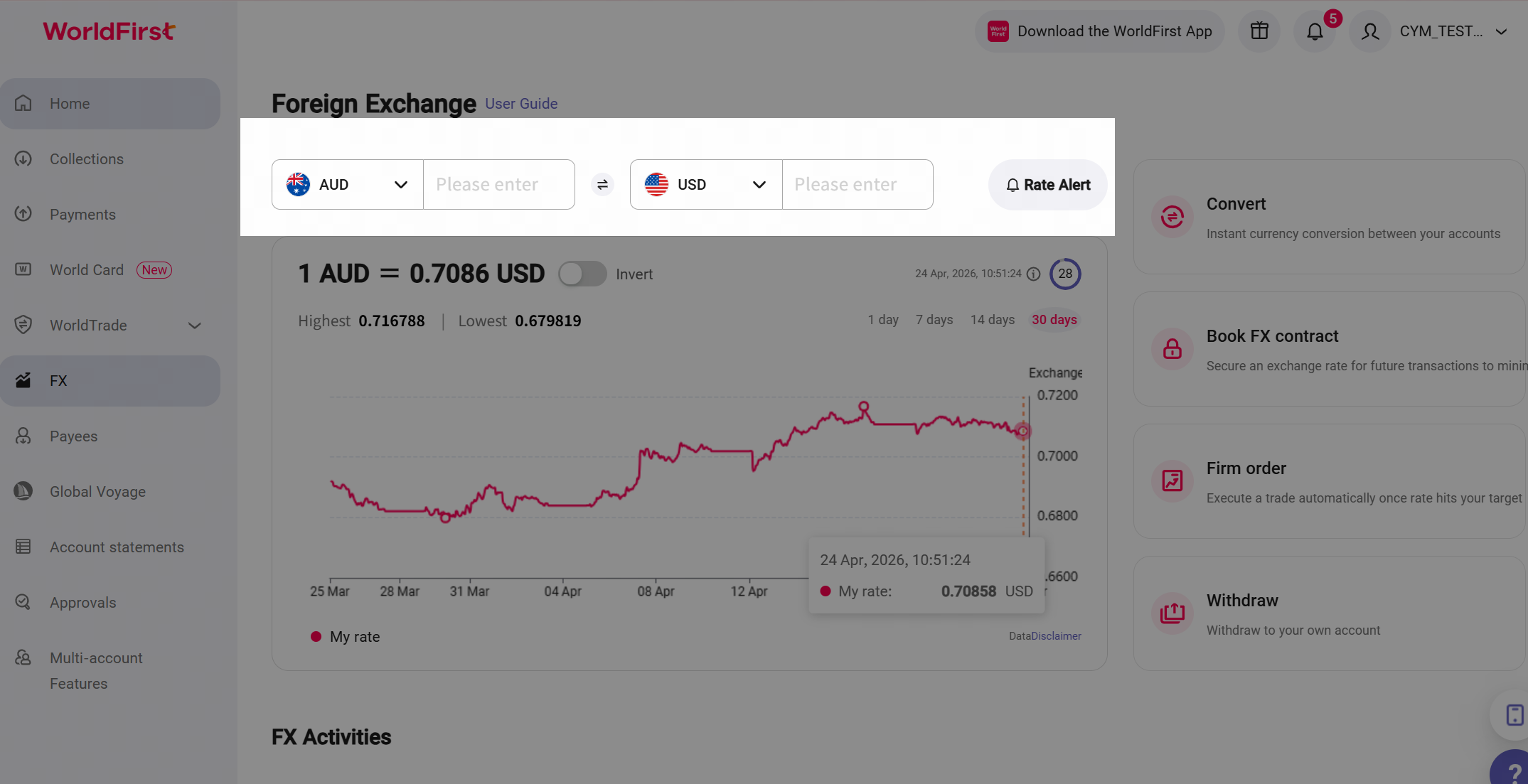
Task: Open Collections in the sidebar
Action: 110,159
